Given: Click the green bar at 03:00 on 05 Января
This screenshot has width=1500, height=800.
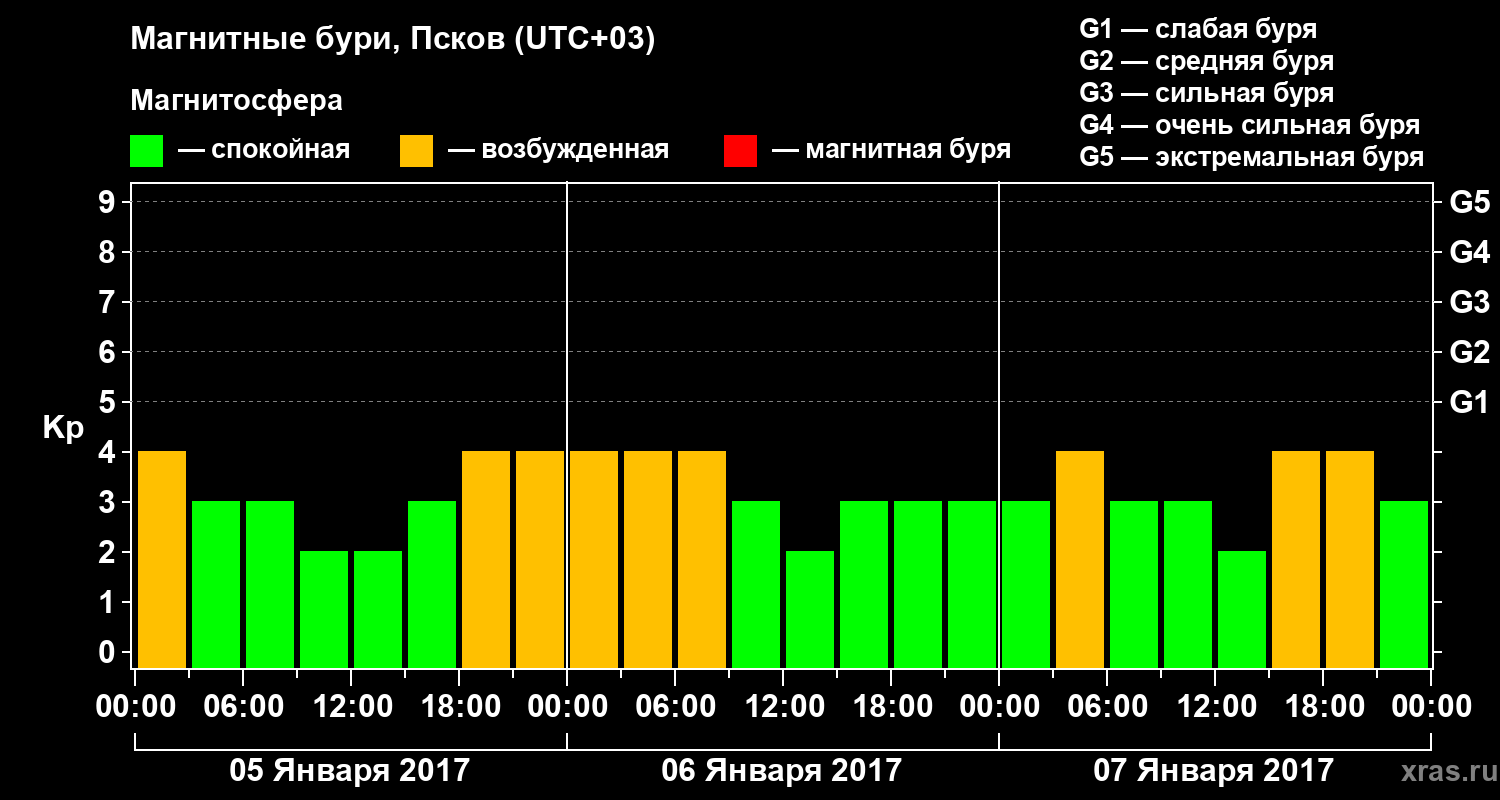Looking at the screenshot, I should pos(216,584).
